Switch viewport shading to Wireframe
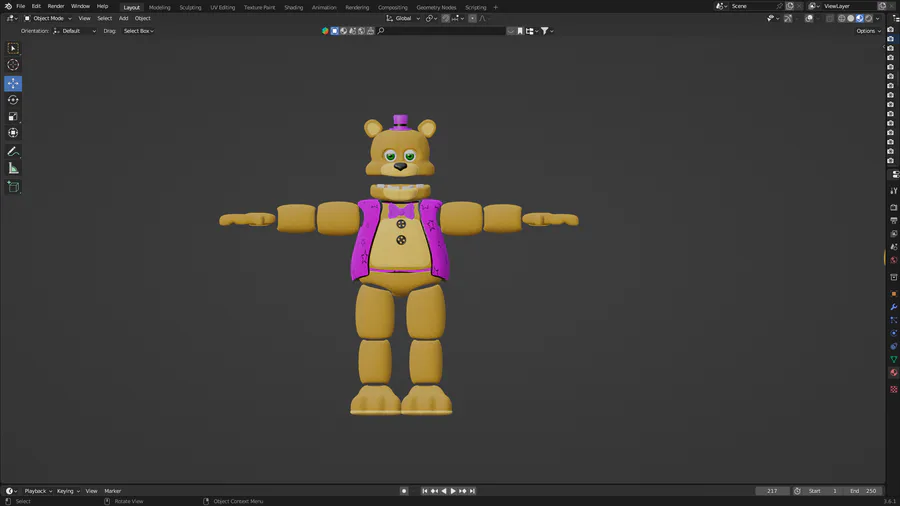900x506 pixels. [x=841, y=18]
